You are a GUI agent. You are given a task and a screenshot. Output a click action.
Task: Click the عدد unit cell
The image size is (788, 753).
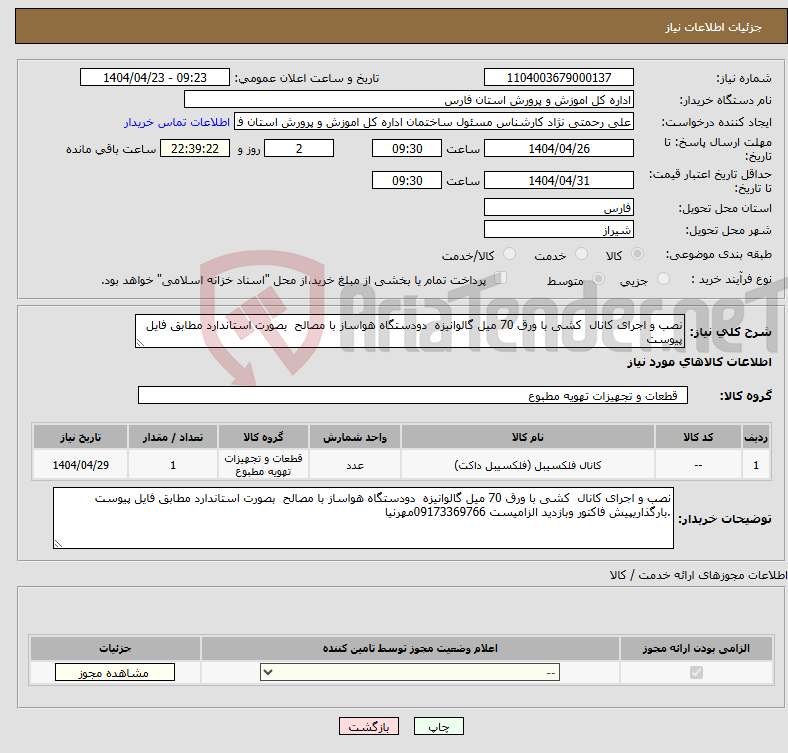355,465
